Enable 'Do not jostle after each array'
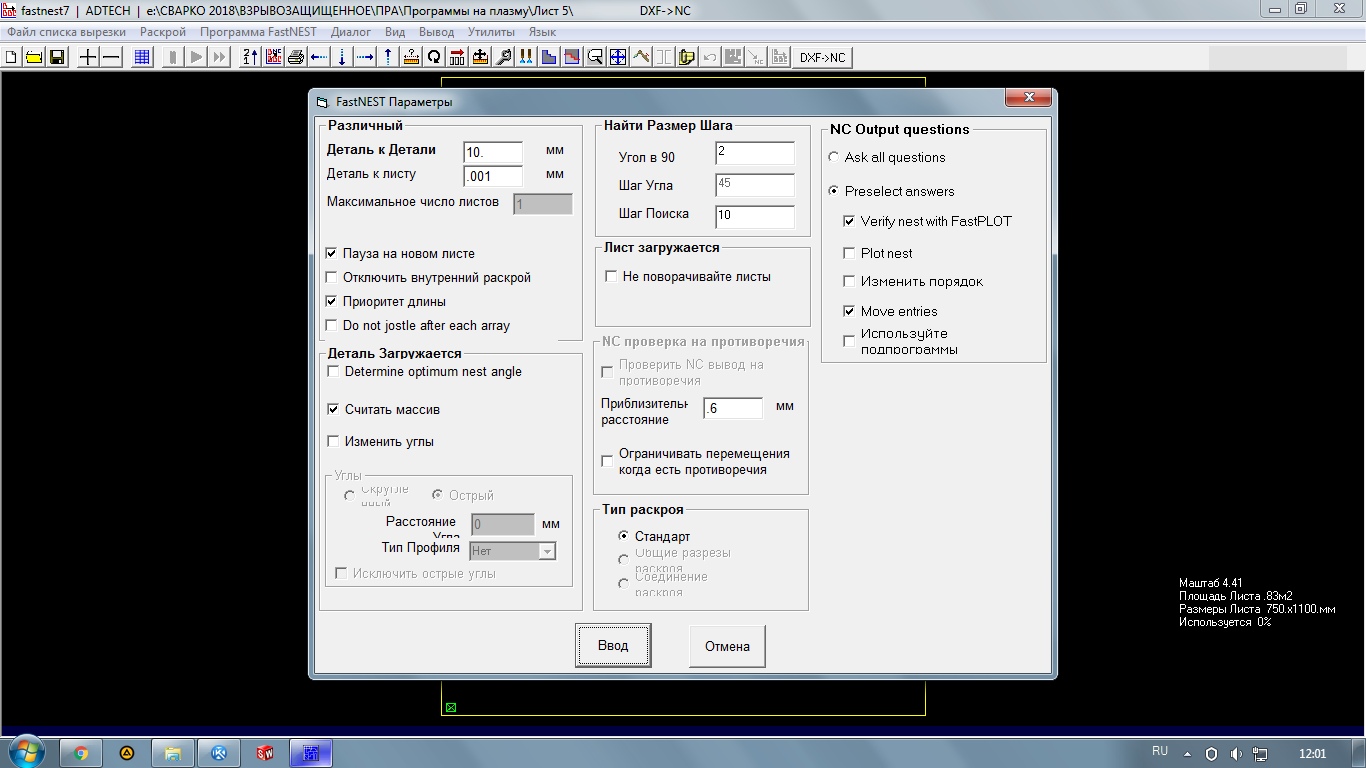 pyautogui.click(x=332, y=326)
